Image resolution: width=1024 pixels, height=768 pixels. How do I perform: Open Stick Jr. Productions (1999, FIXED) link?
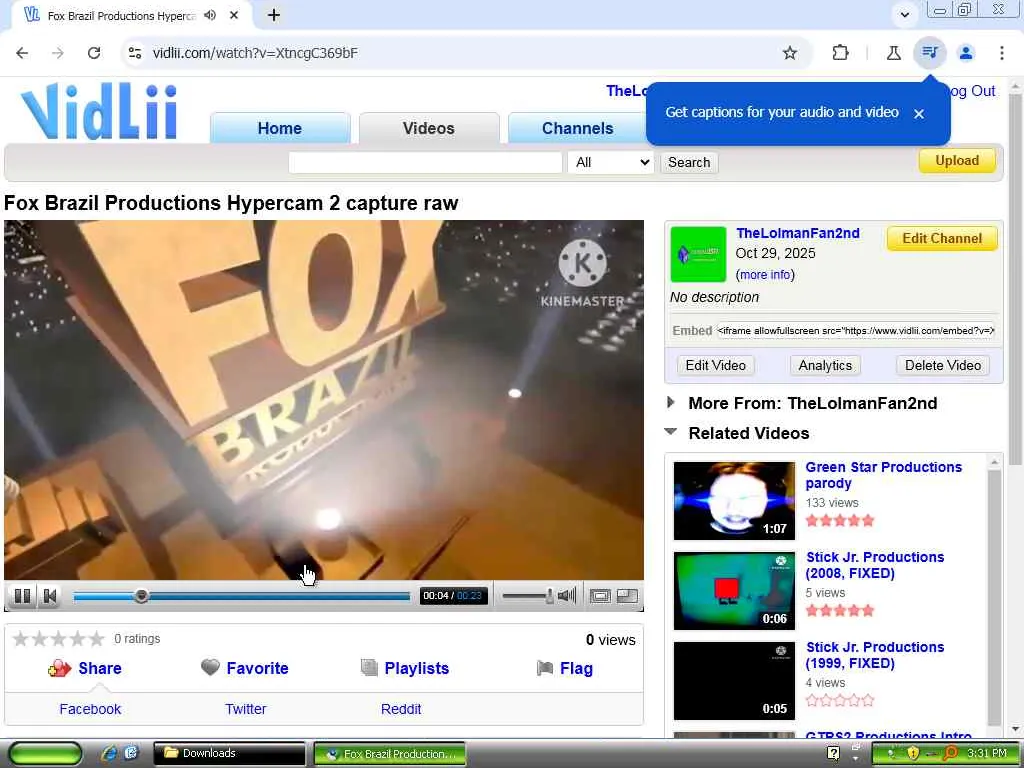[x=875, y=655]
